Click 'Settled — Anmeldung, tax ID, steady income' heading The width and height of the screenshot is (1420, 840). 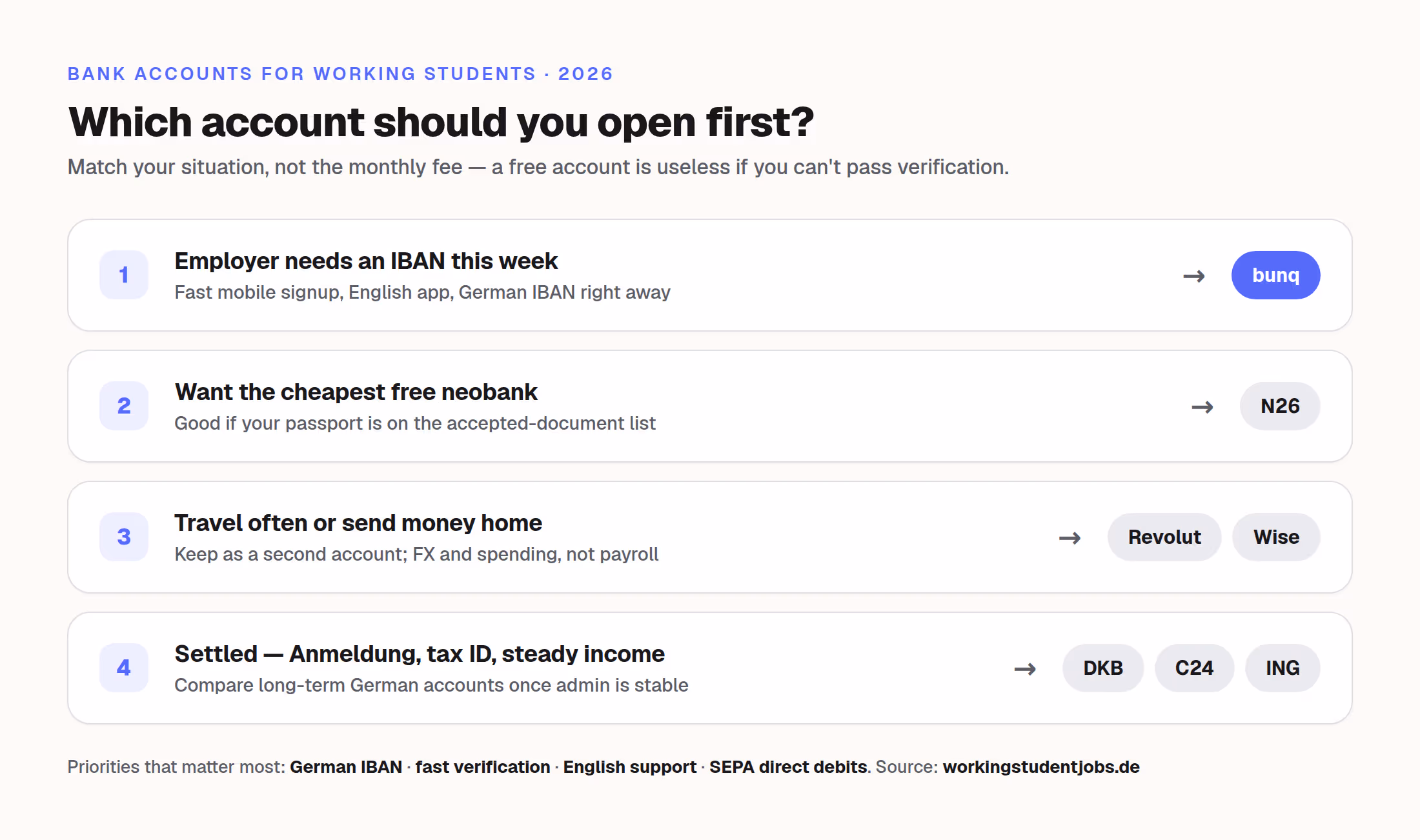420,654
